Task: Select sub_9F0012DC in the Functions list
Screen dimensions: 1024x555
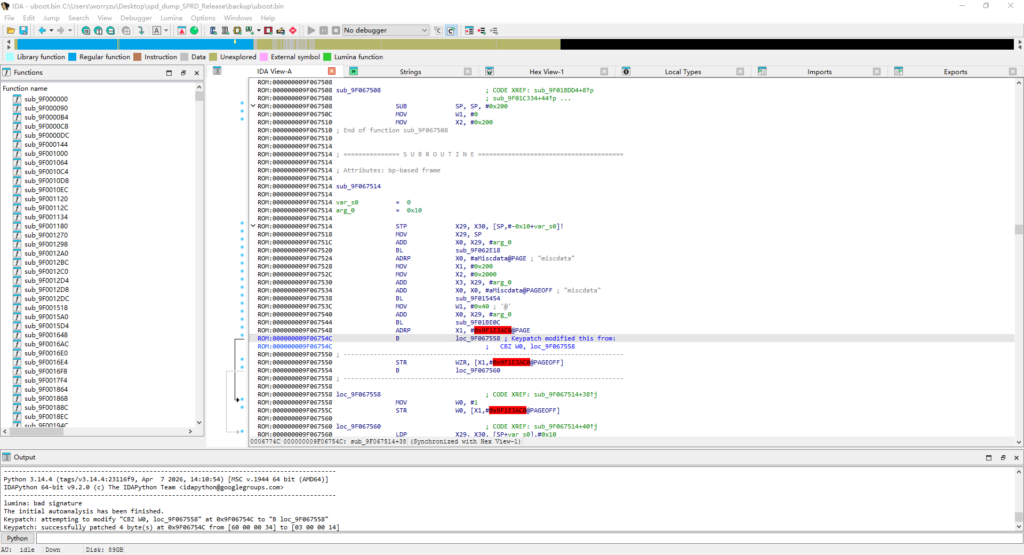Action: tap(46, 298)
